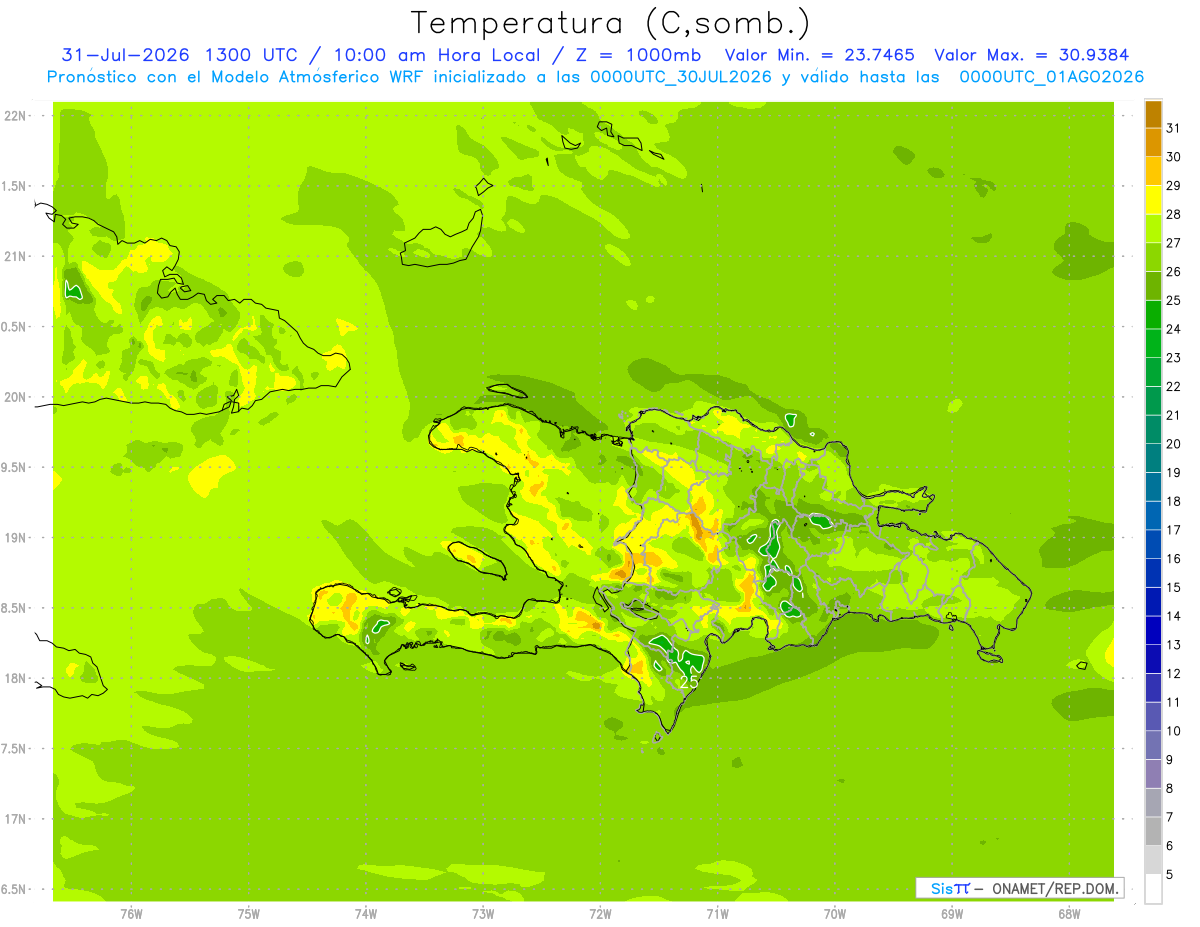Click the '71W' longitude label
The height and width of the screenshot is (927, 1200).
click(x=717, y=913)
